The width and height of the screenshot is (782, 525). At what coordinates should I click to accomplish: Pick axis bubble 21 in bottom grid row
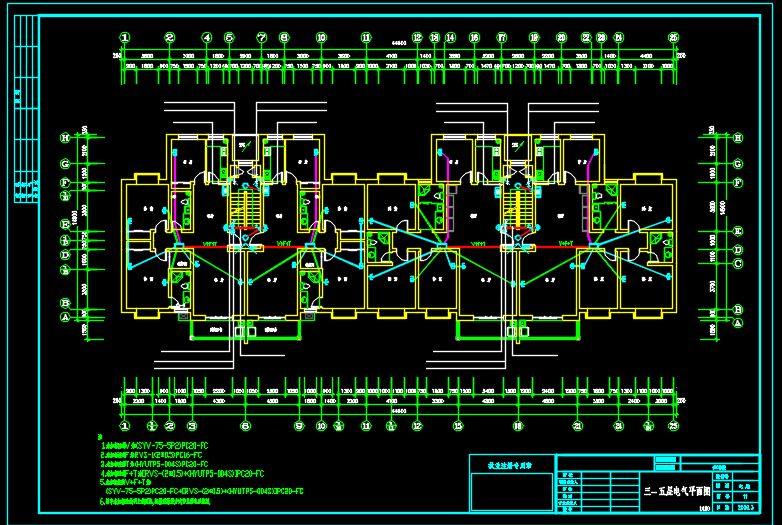point(578,426)
